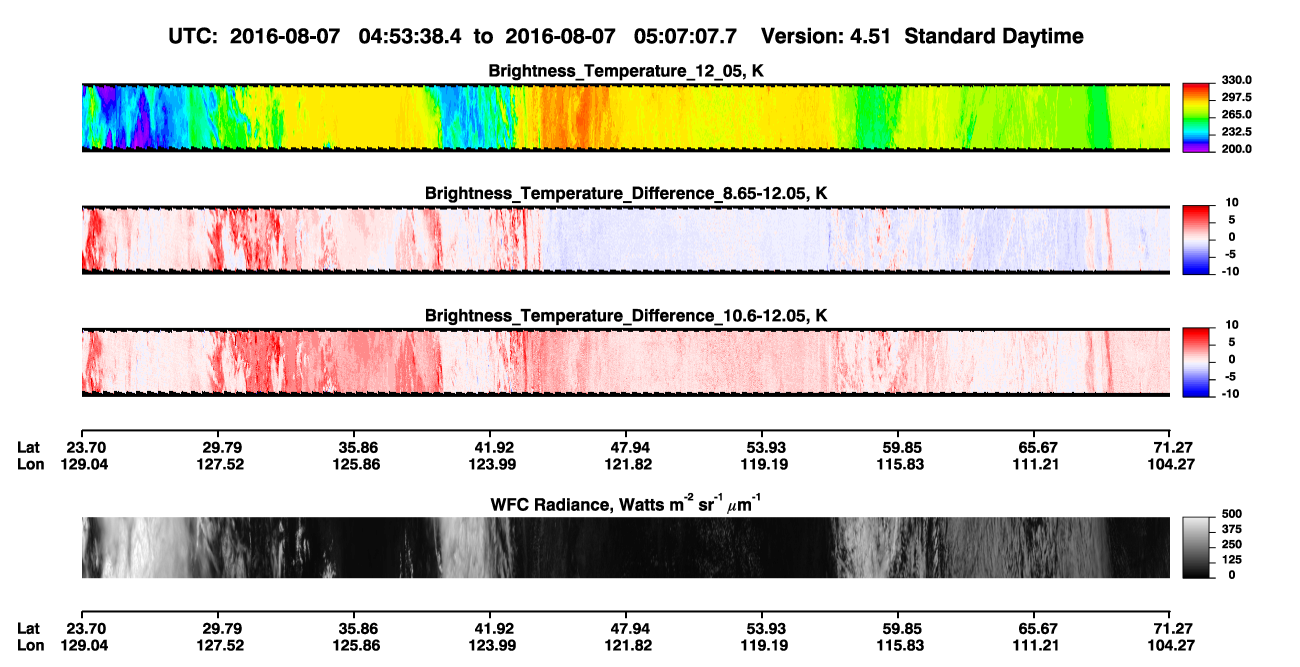The height and width of the screenshot is (667, 1300).
Task: Click the Lat row label beneath the WFC strip
Action: pos(29,627)
